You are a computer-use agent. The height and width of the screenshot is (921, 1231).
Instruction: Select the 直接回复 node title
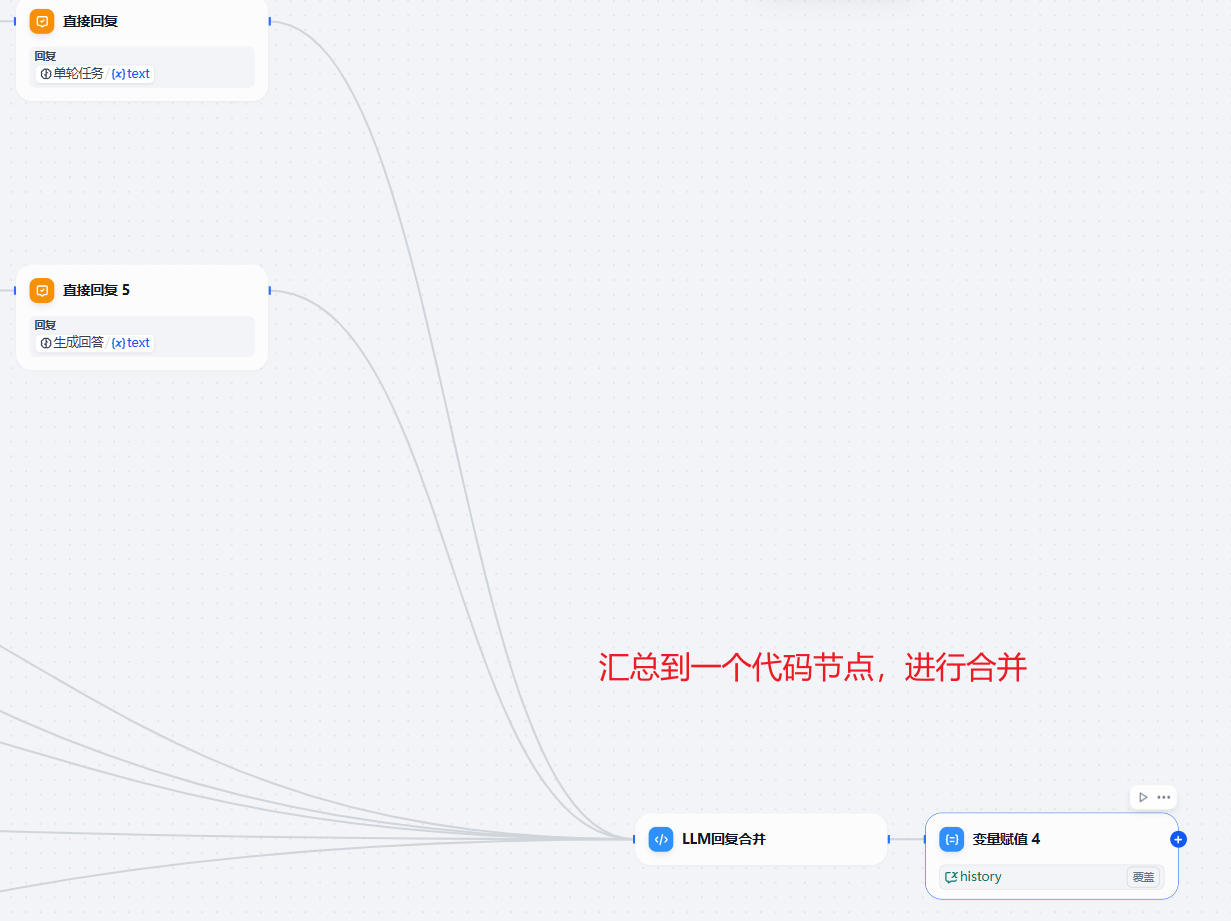[x=90, y=21]
